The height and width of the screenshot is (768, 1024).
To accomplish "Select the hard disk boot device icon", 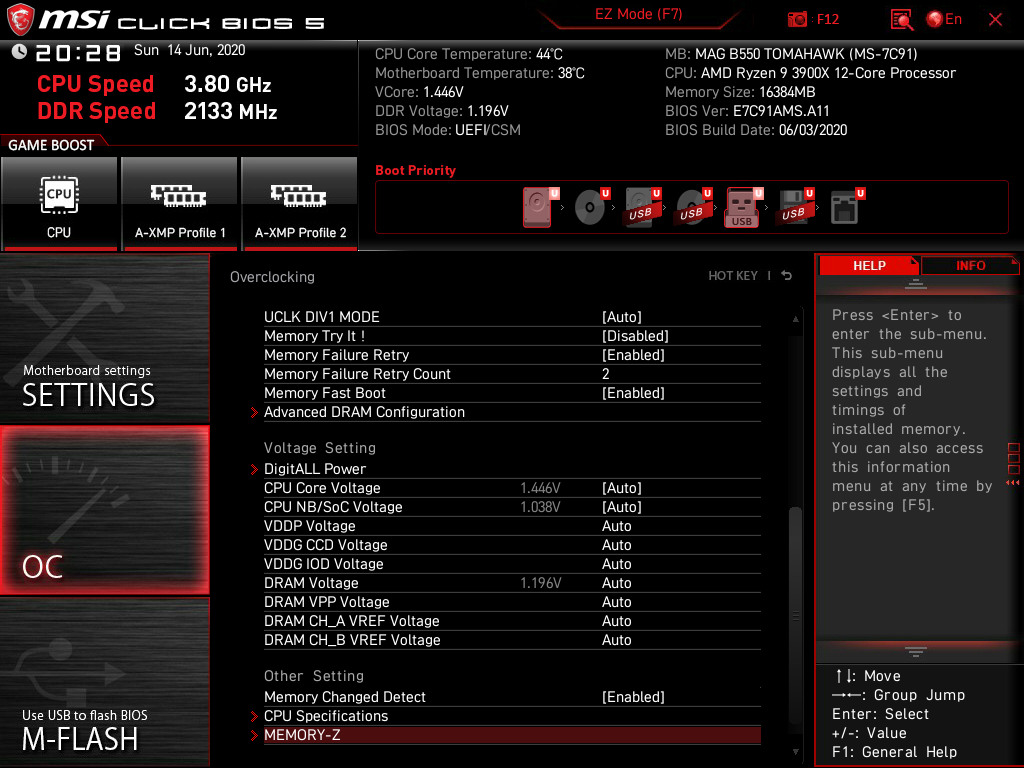I will (x=541, y=207).
